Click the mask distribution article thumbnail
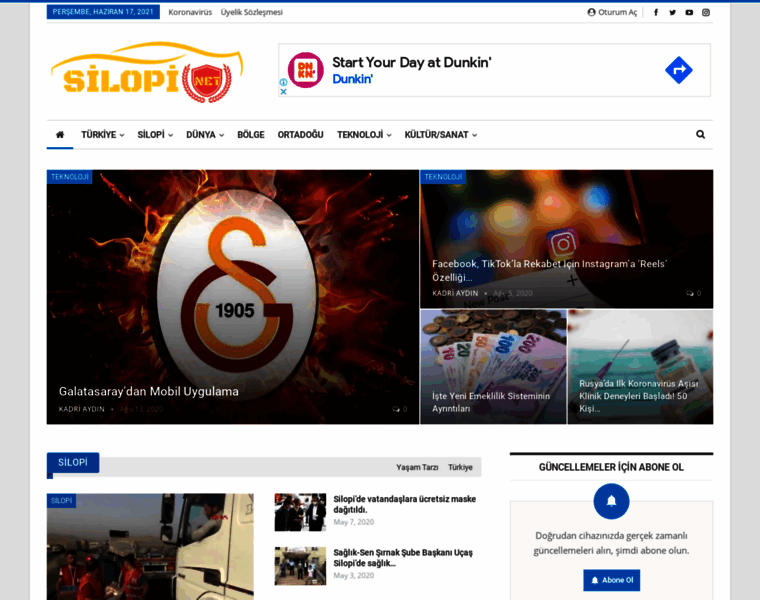 click(x=301, y=512)
